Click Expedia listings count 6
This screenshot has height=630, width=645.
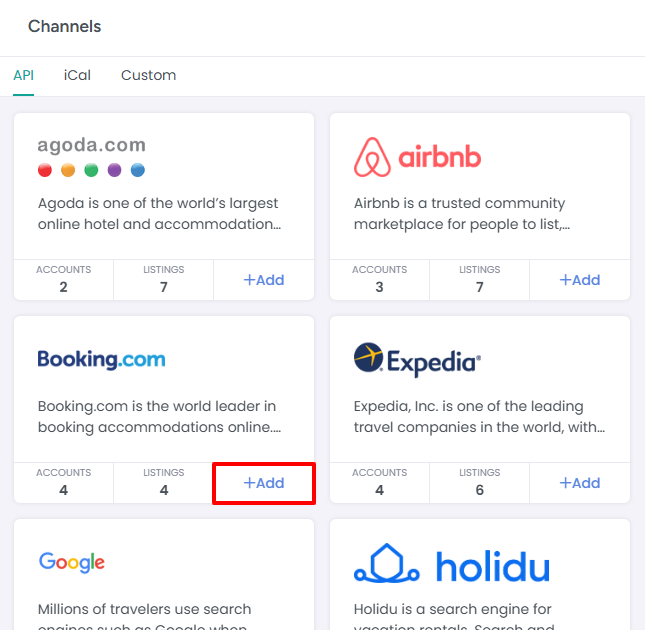click(480, 483)
